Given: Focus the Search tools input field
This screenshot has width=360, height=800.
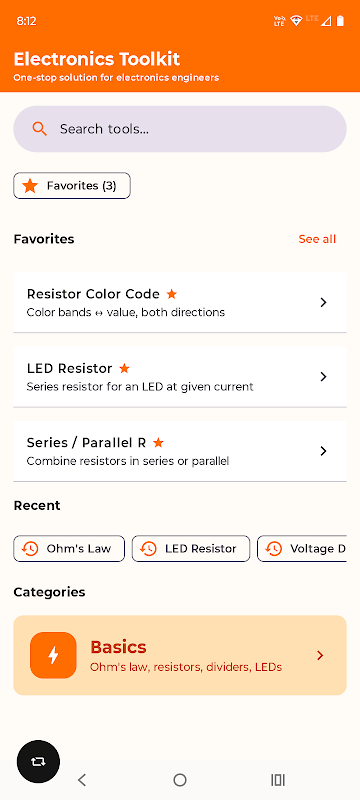Looking at the screenshot, I should coord(180,129).
